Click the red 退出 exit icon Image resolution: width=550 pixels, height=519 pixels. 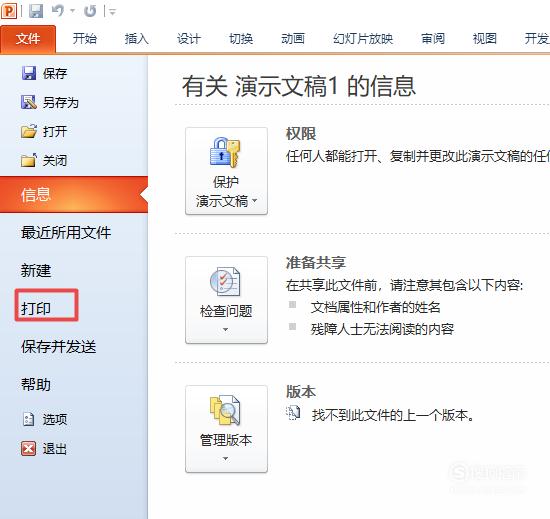[28, 448]
